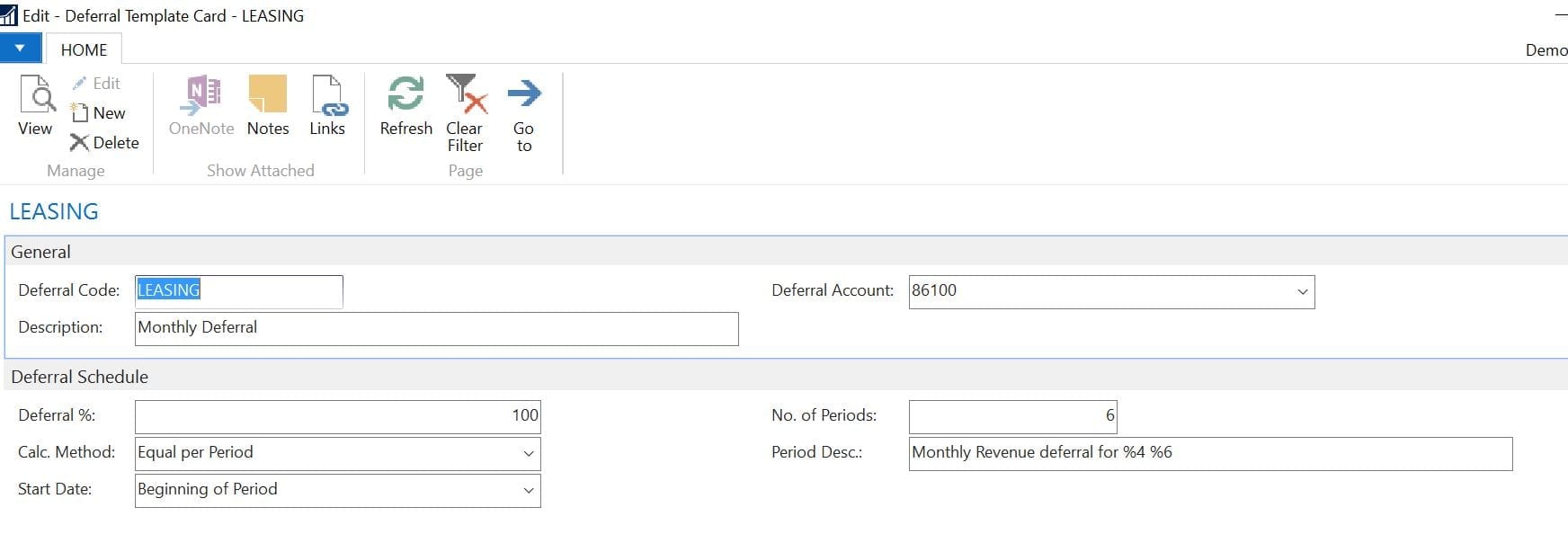Click the Show Attached group label
Image resolution: width=1568 pixels, height=534 pixels.
[x=261, y=171]
